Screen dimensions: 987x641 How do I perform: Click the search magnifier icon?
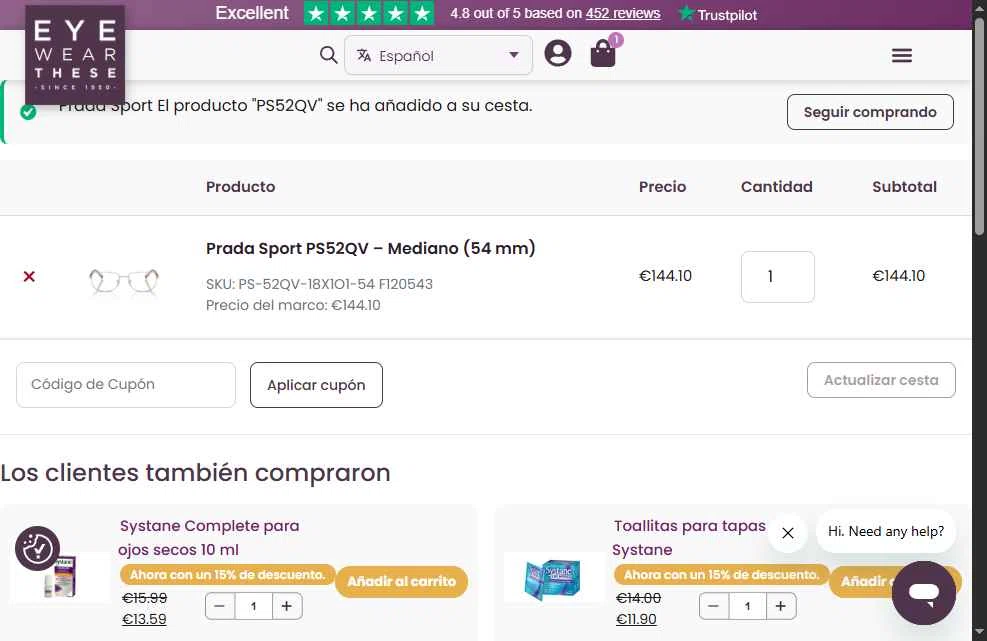click(x=329, y=55)
